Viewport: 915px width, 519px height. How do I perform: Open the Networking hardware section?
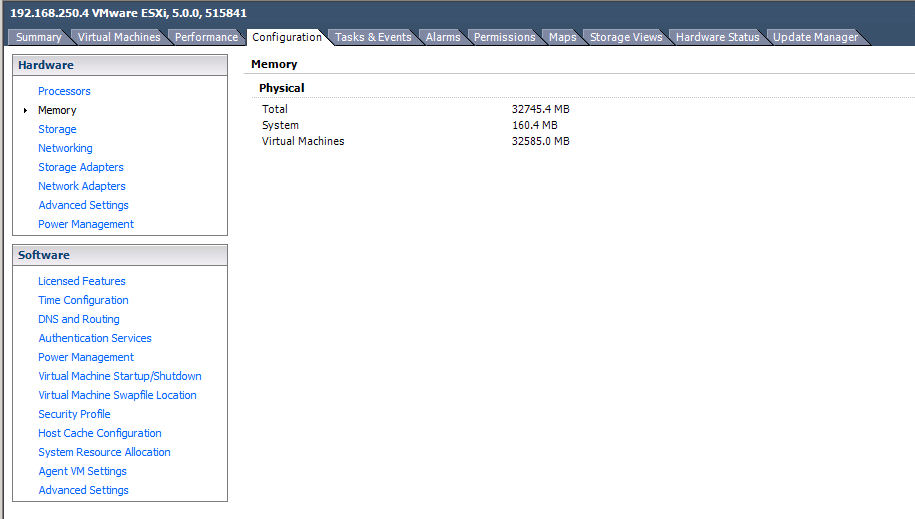(x=65, y=148)
